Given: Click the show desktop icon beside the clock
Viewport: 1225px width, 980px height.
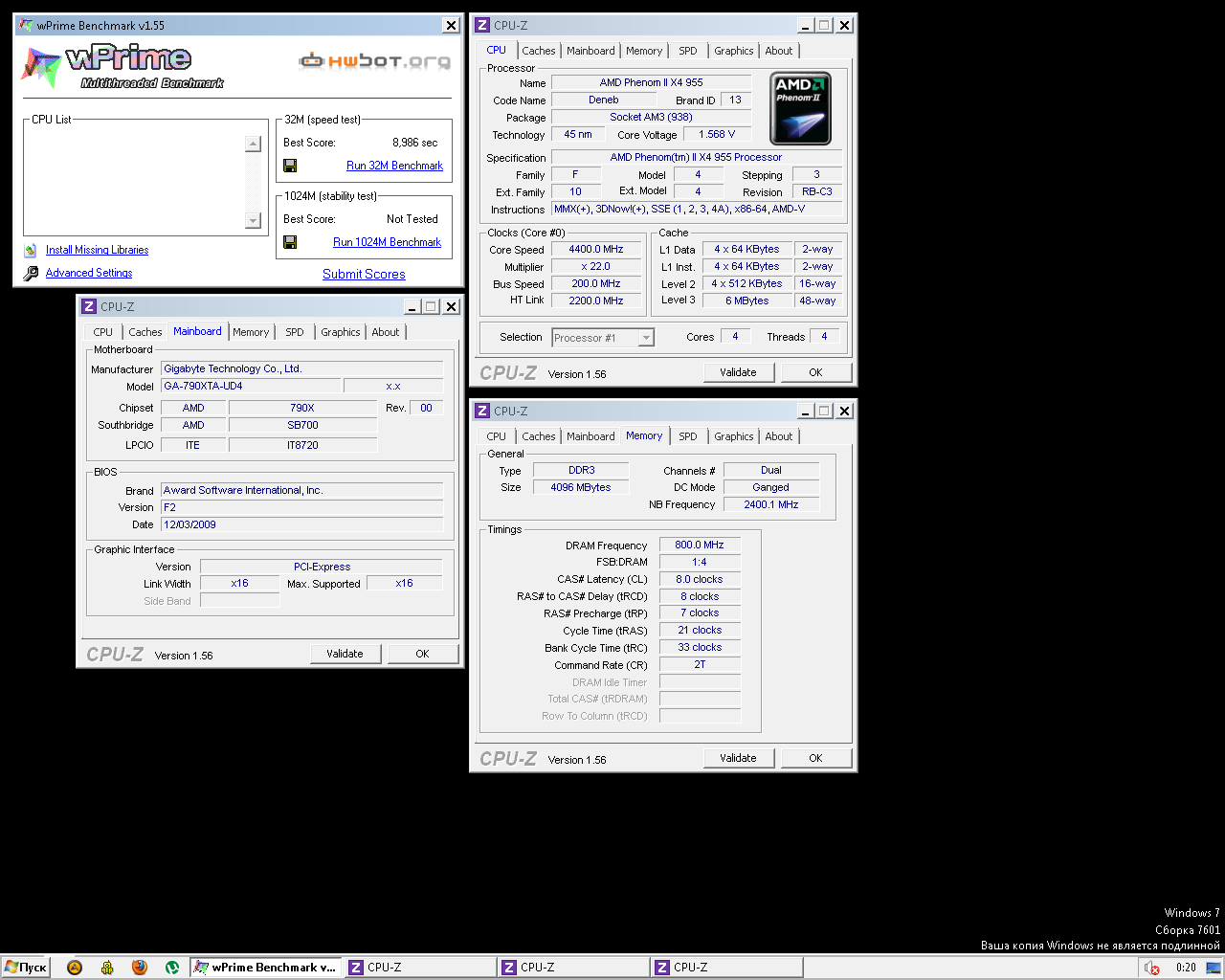Looking at the screenshot, I should pyautogui.click(x=1214, y=968).
